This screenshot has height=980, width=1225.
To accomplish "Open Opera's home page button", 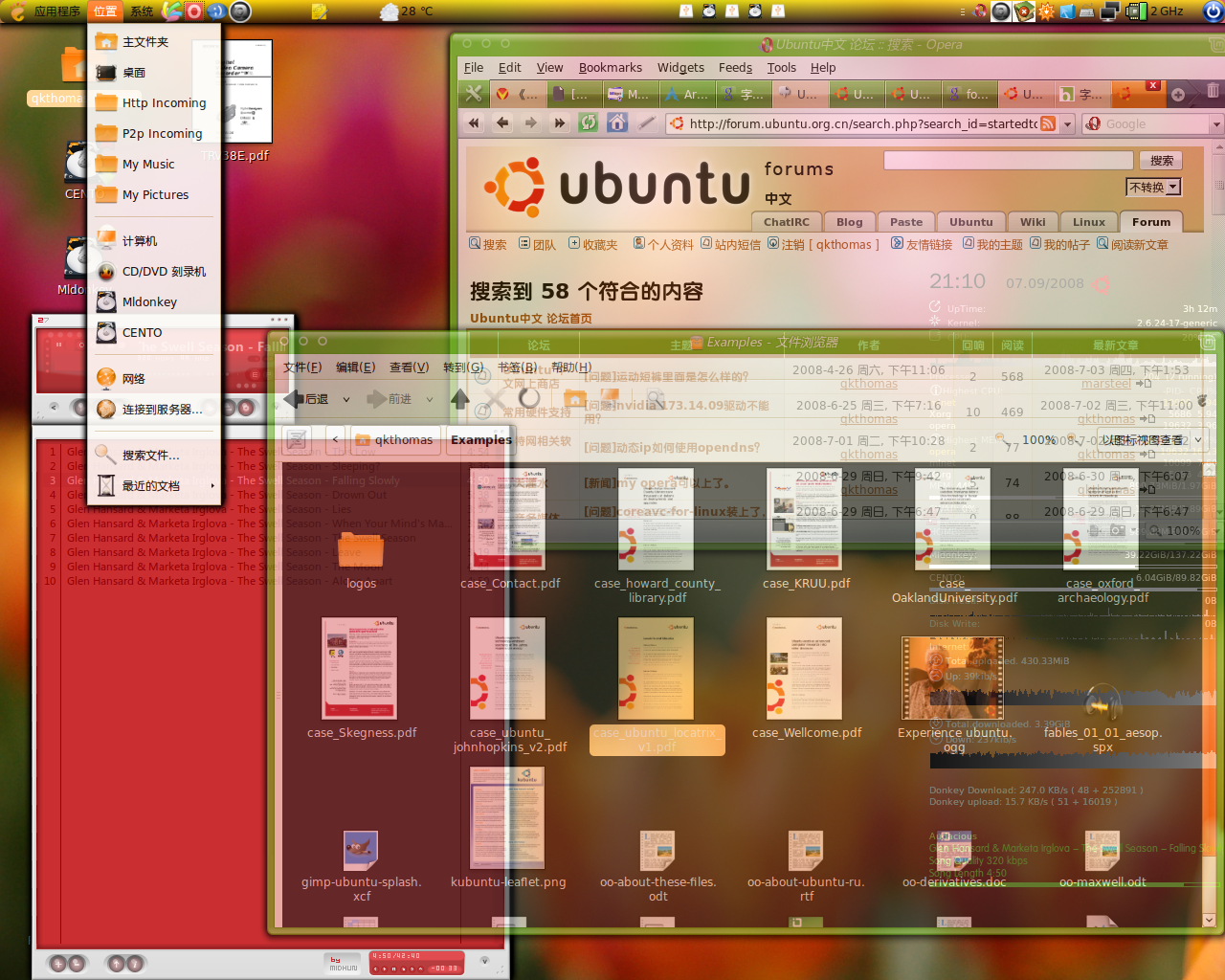I will [617, 123].
